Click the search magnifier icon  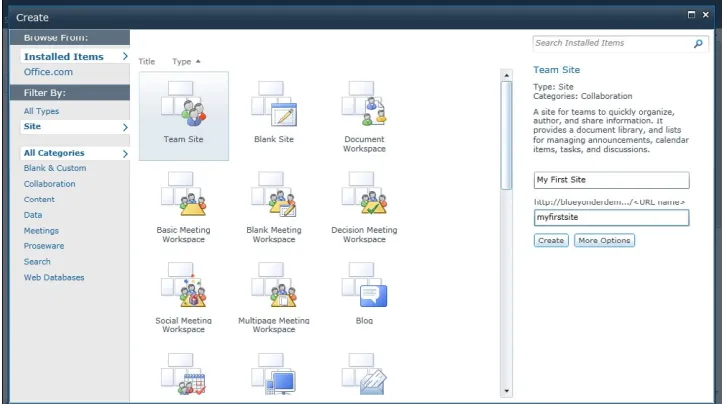698,43
